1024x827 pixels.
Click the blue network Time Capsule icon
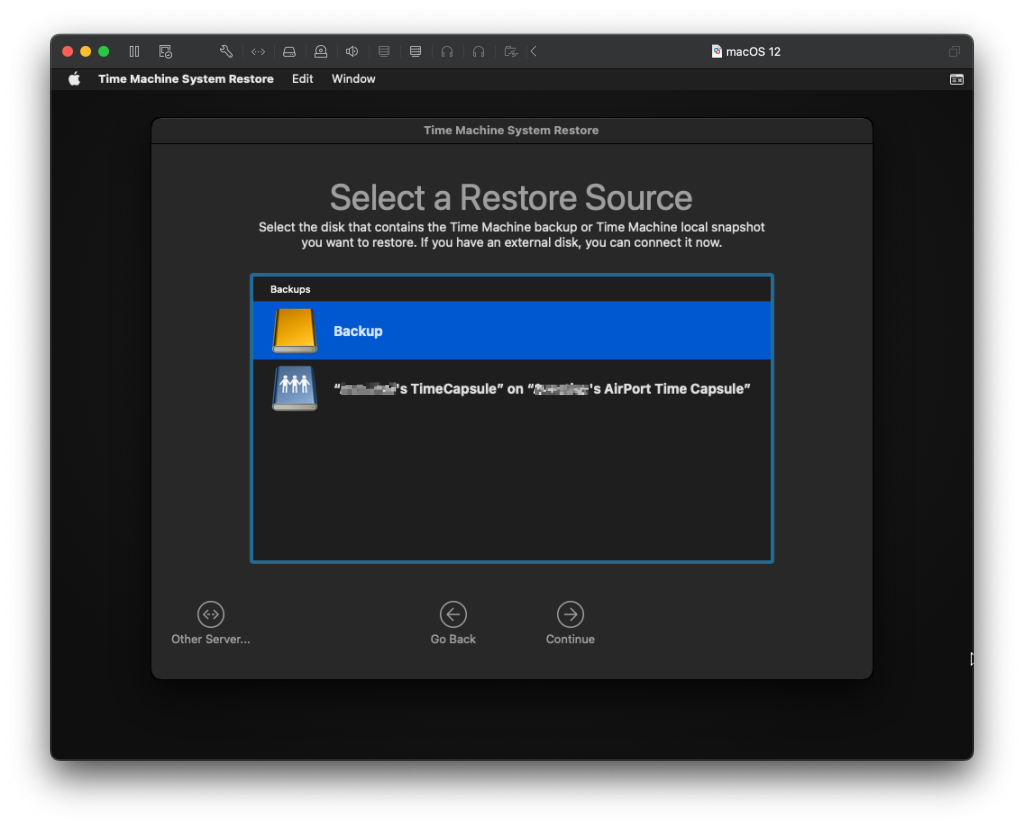point(295,388)
